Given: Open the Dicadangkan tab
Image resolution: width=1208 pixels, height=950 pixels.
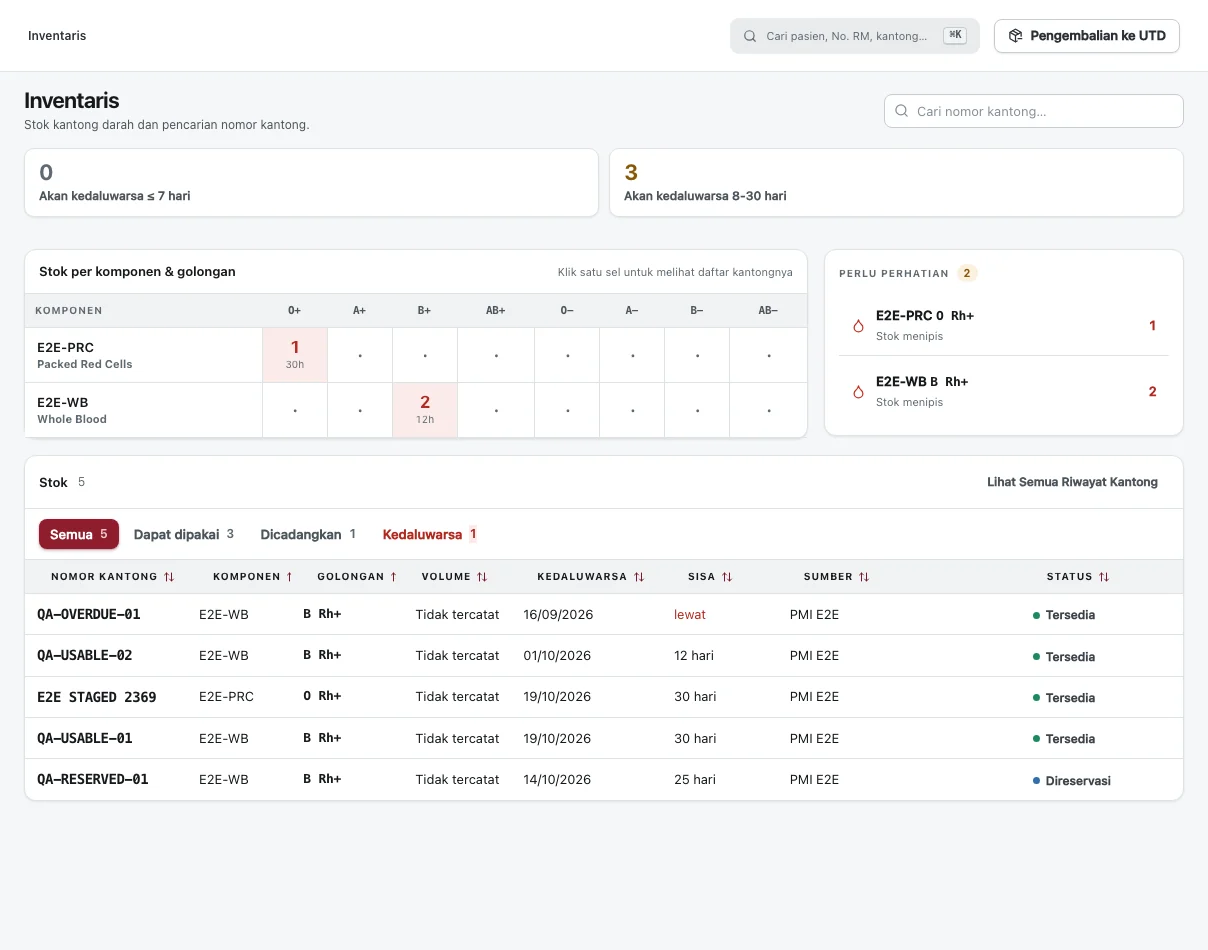Looking at the screenshot, I should click(308, 534).
